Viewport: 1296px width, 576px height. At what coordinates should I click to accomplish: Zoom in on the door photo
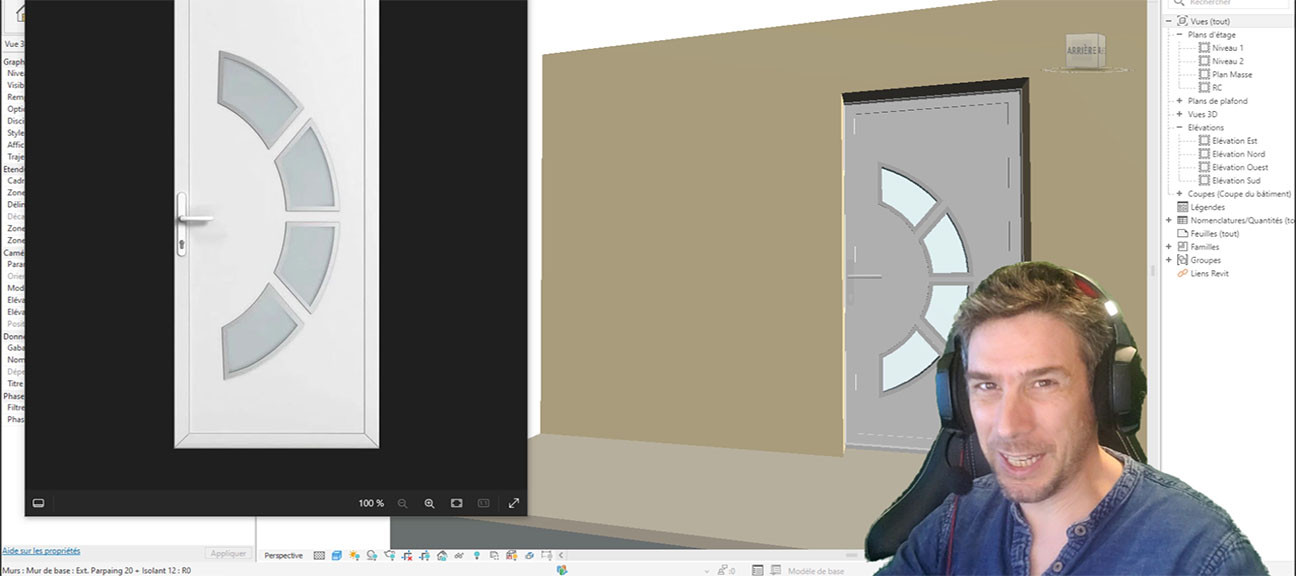(x=429, y=503)
